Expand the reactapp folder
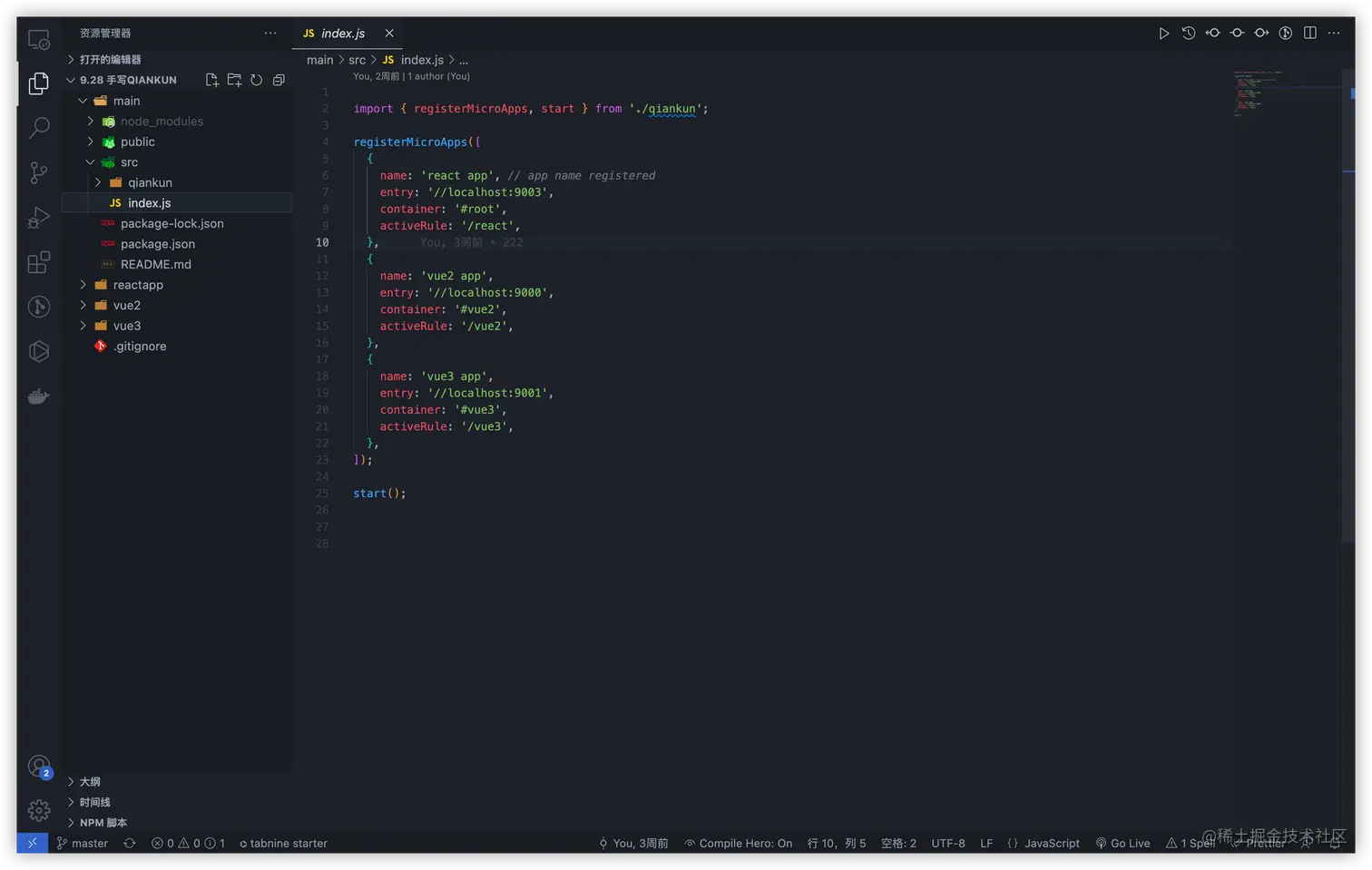Viewport: 1372px width, 870px height. point(177,285)
